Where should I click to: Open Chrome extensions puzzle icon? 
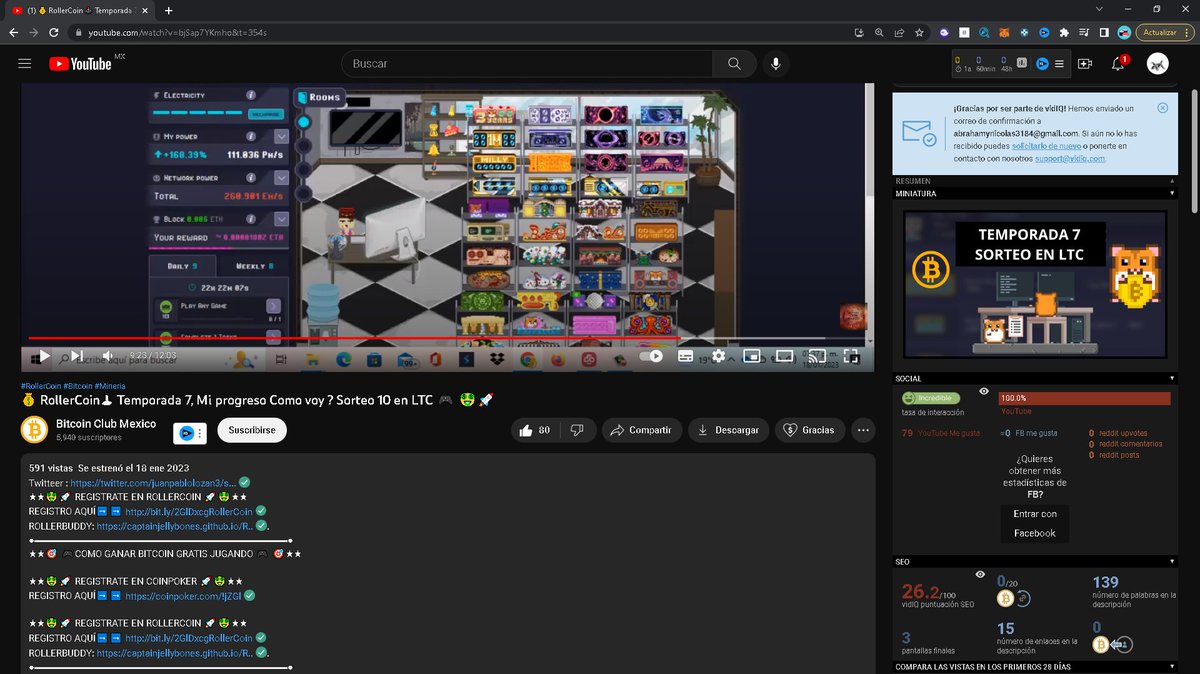pyautogui.click(x=1064, y=32)
